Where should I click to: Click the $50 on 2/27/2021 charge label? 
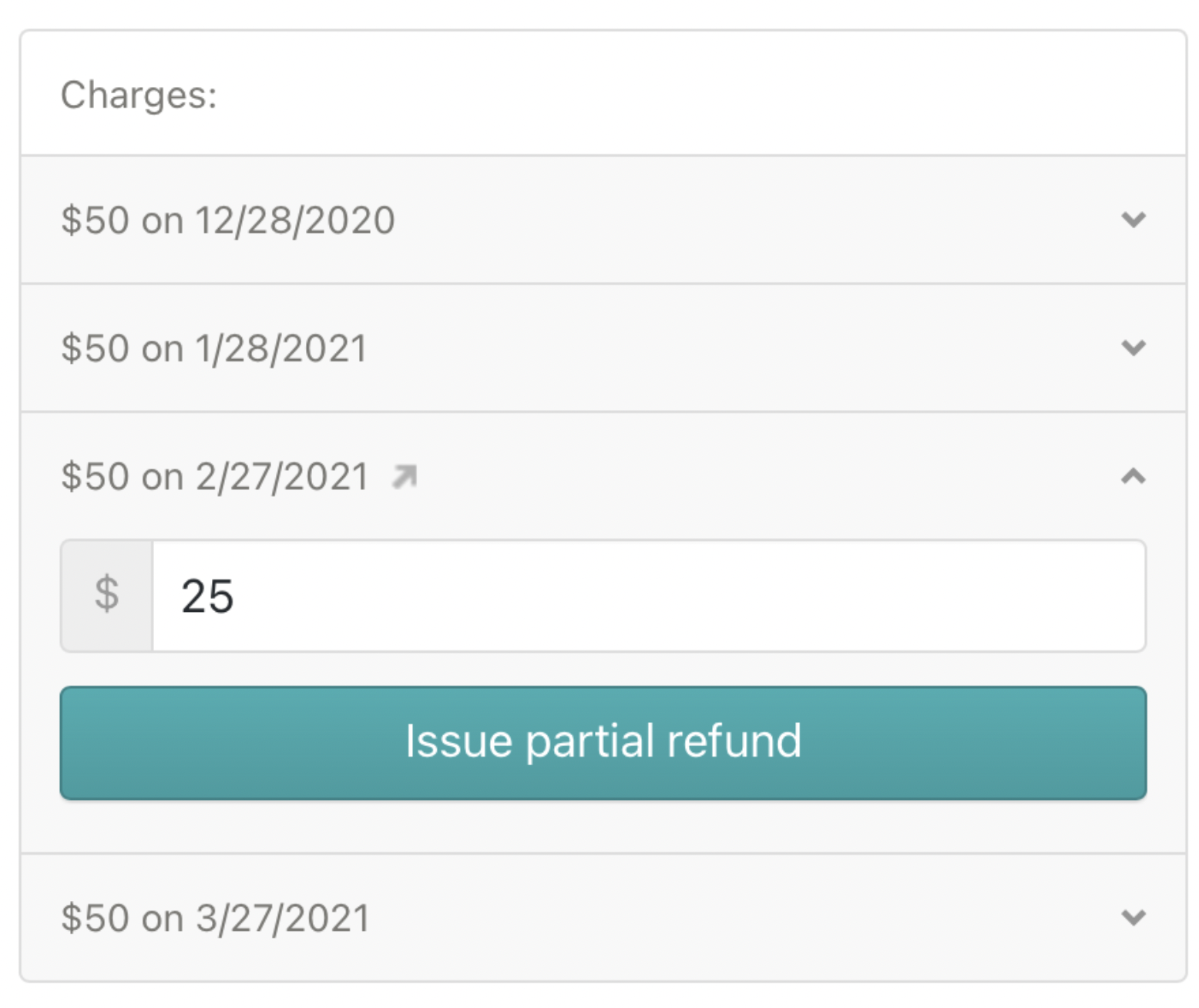tap(216, 475)
